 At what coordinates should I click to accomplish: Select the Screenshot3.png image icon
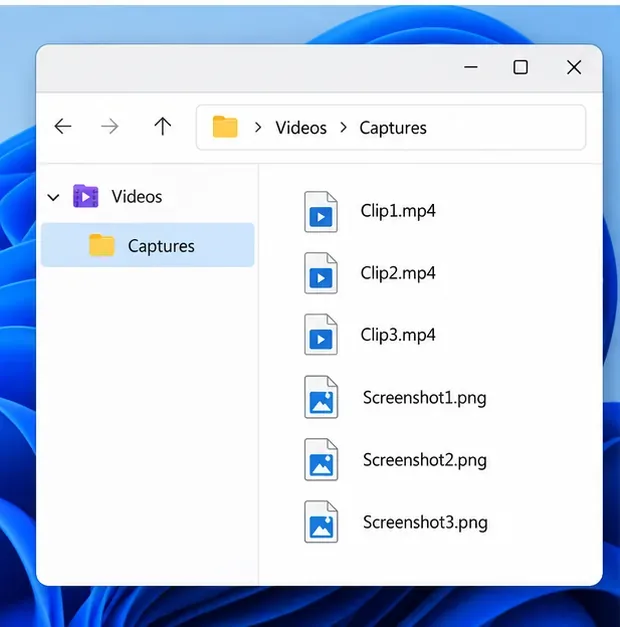(321, 522)
